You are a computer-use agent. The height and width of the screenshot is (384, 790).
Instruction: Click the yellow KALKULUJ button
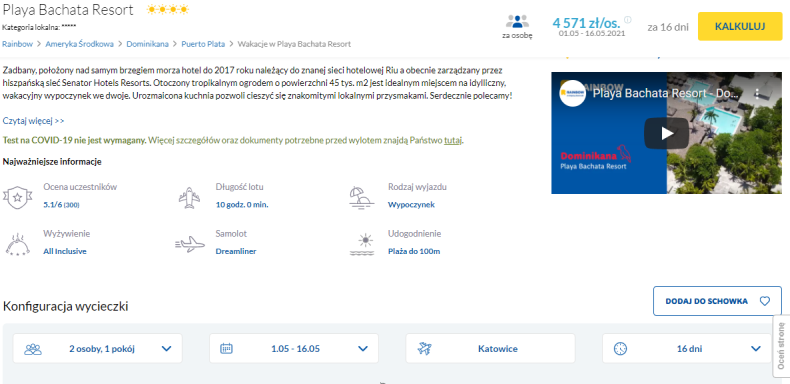click(740, 26)
